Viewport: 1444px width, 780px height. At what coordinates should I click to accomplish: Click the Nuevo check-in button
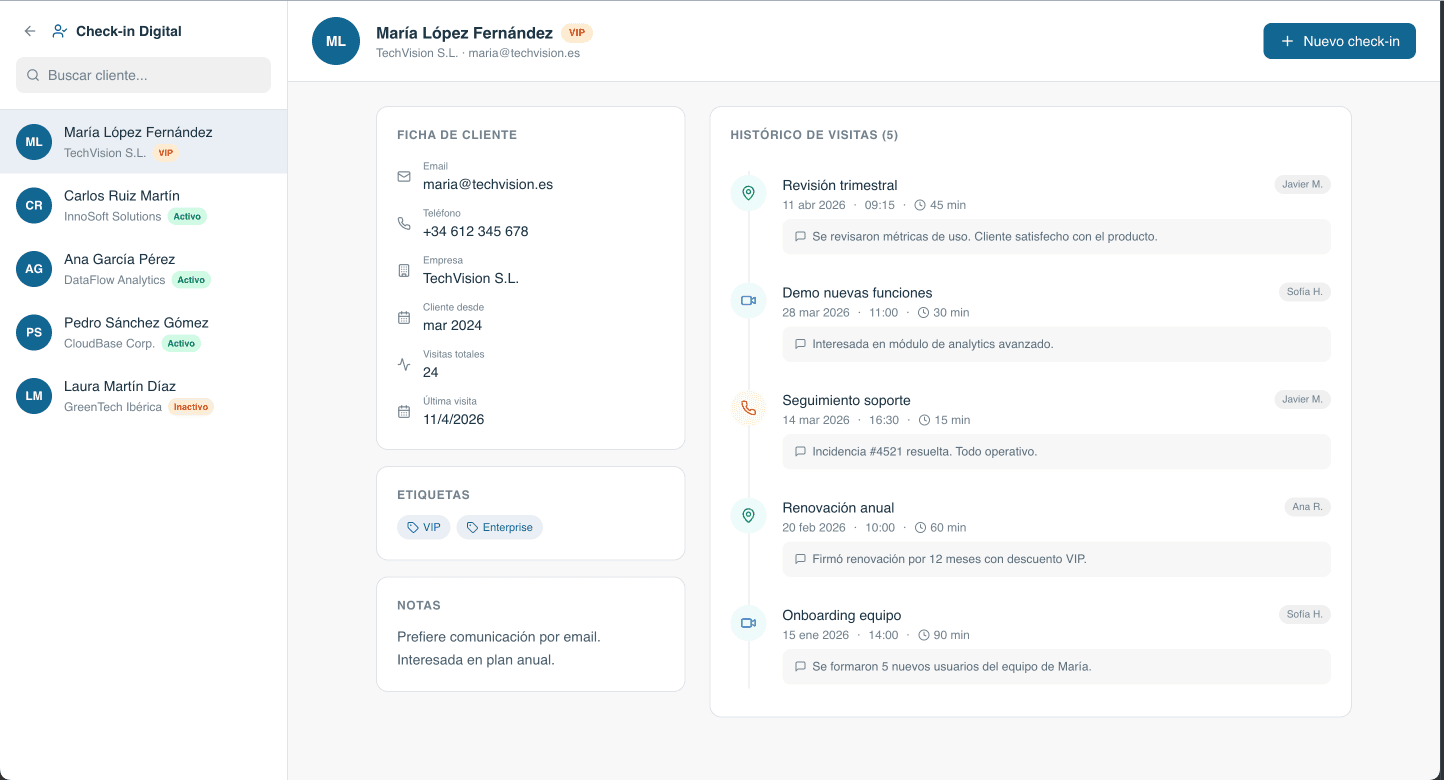pyautogui.click(x=1339, y=41)
